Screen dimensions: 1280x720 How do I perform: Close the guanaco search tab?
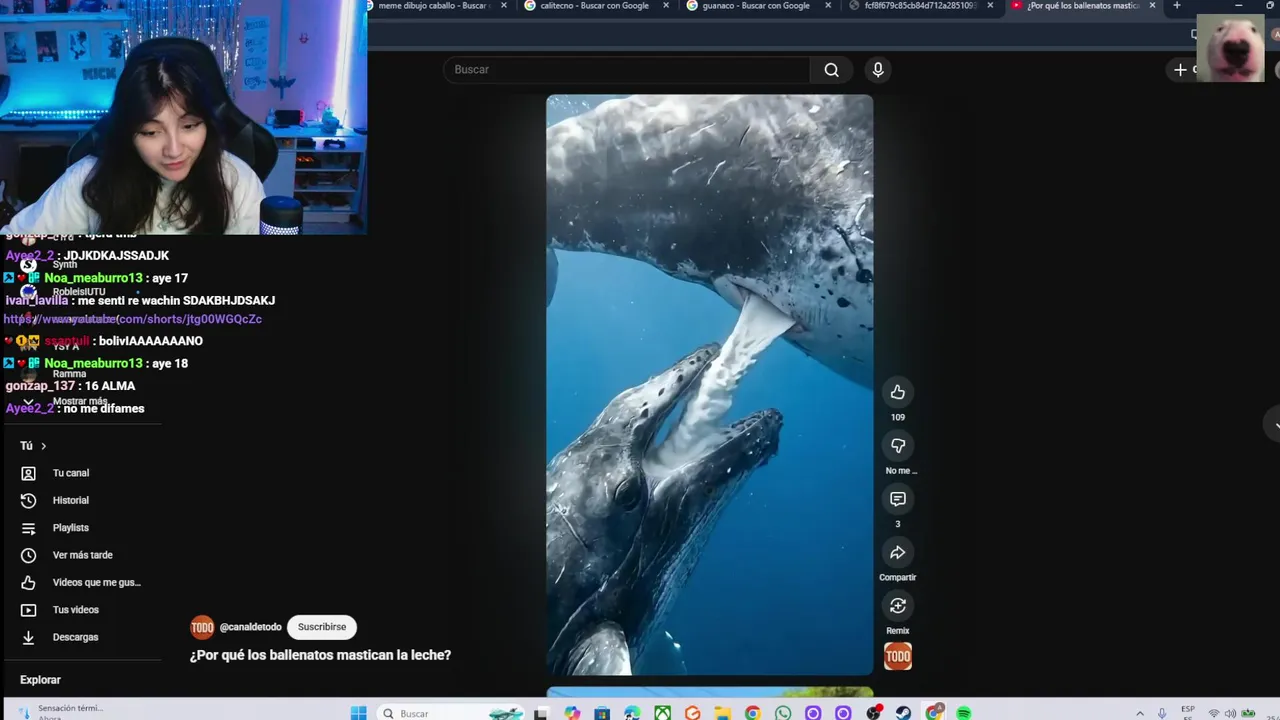click(x=828, y=6)
